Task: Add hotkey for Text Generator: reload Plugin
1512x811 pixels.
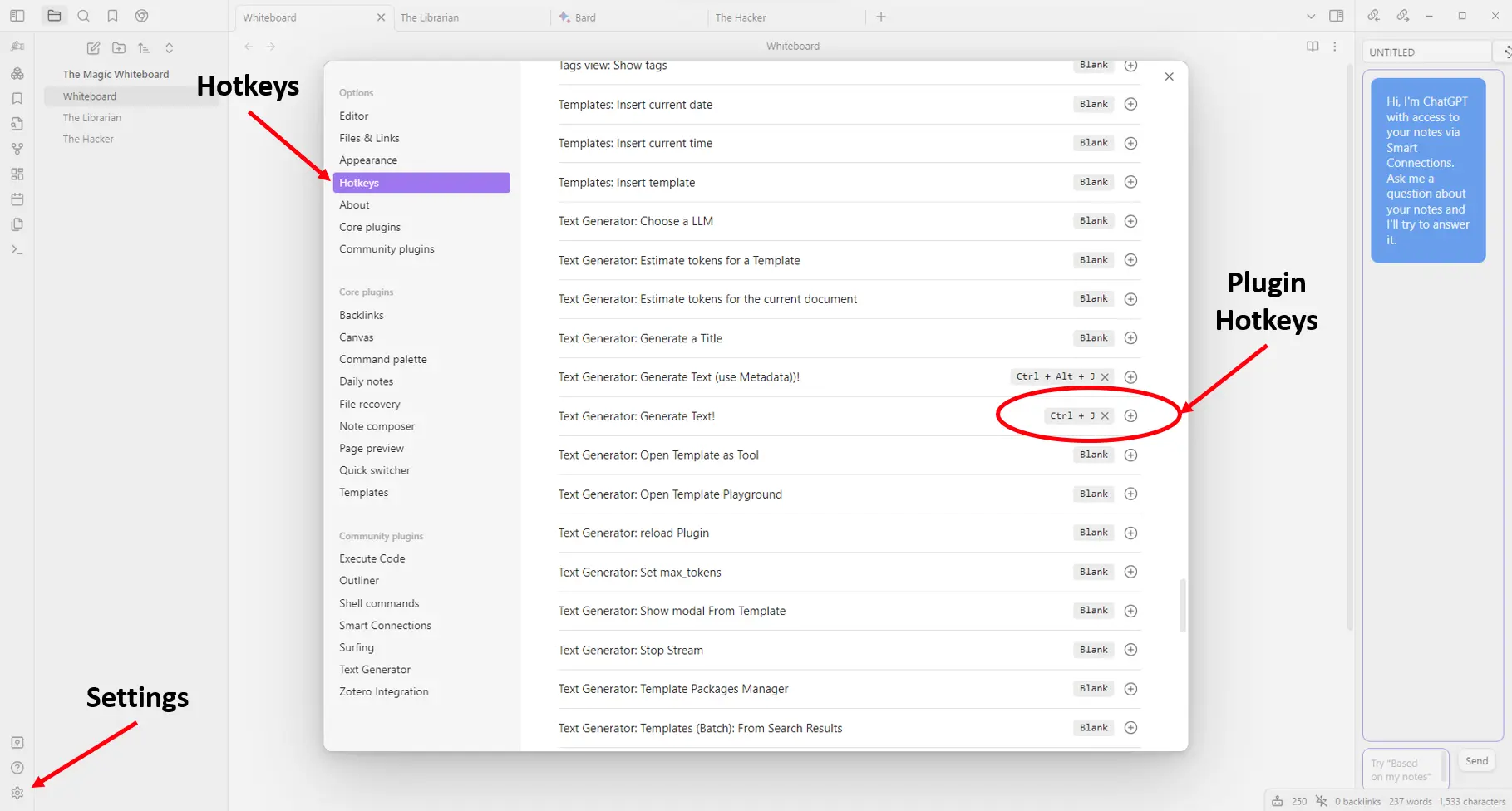Action: coord(1130,533)
